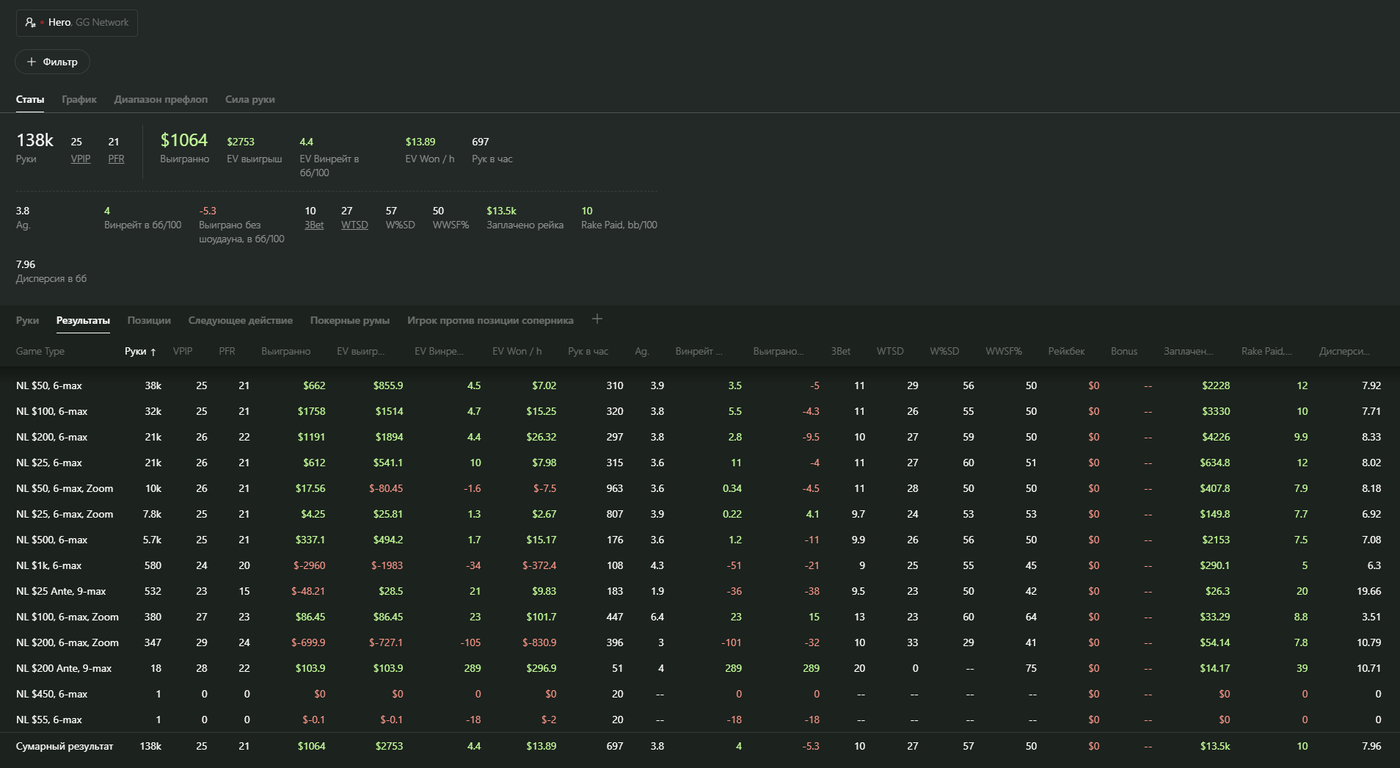
Task: Click the Сумарный результат totals row
Action: (65, 746)
